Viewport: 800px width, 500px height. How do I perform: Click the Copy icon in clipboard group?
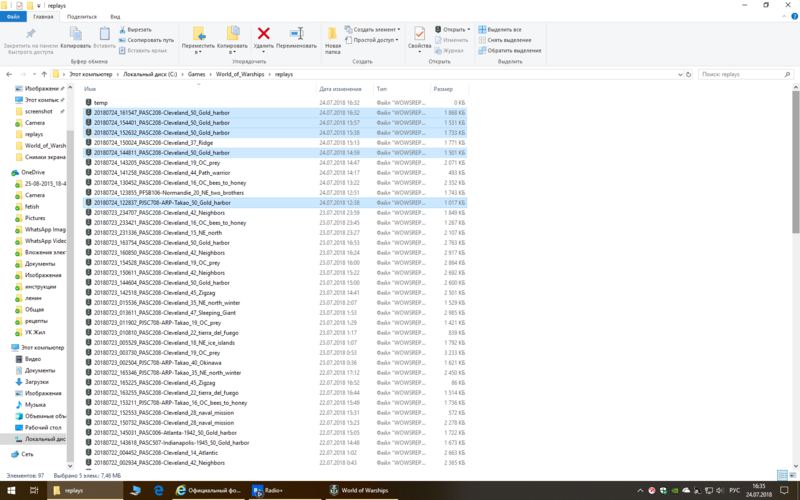point(76,34)
